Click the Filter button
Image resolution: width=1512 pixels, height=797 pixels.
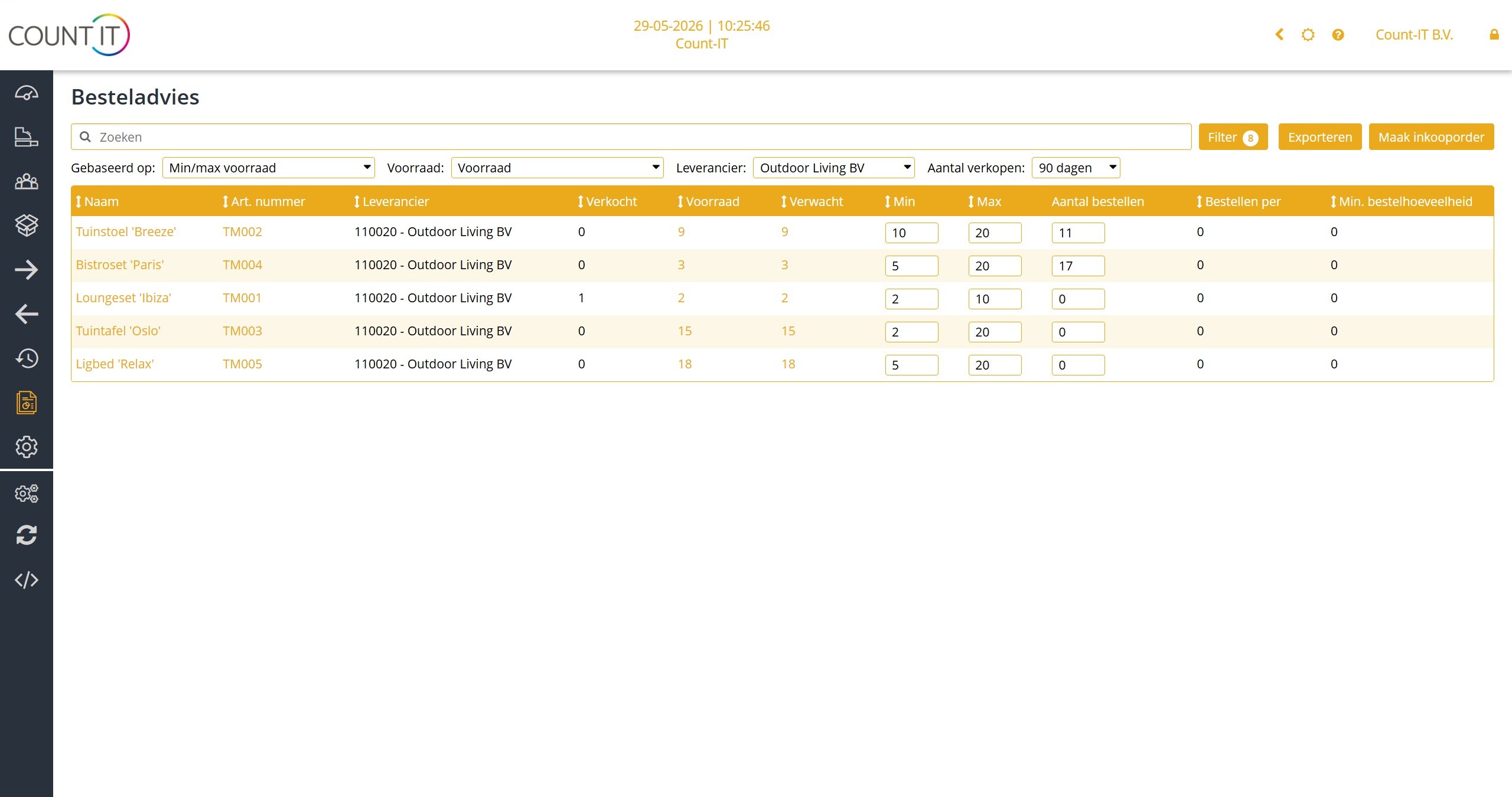(x=1233, y=137)
